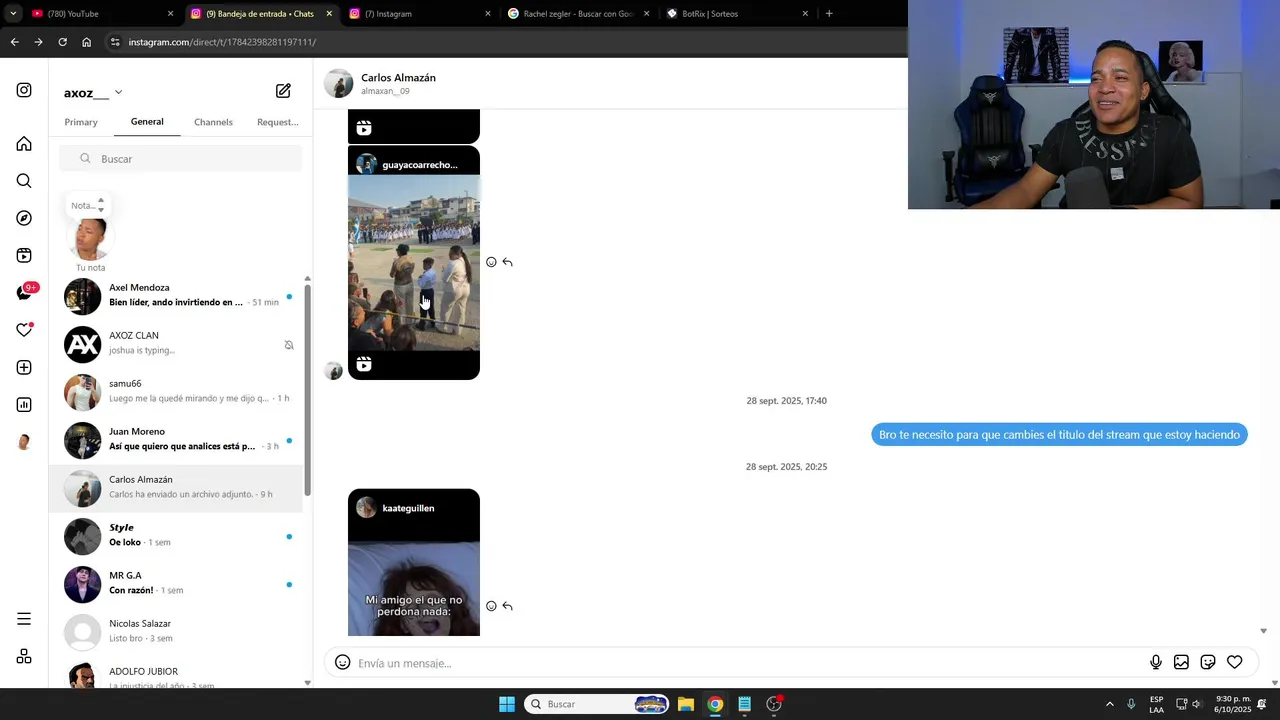Reply to the guayacoarrecho reel with arrow icon
Screen dimensions: 1280x720
(x=507, y=262)
